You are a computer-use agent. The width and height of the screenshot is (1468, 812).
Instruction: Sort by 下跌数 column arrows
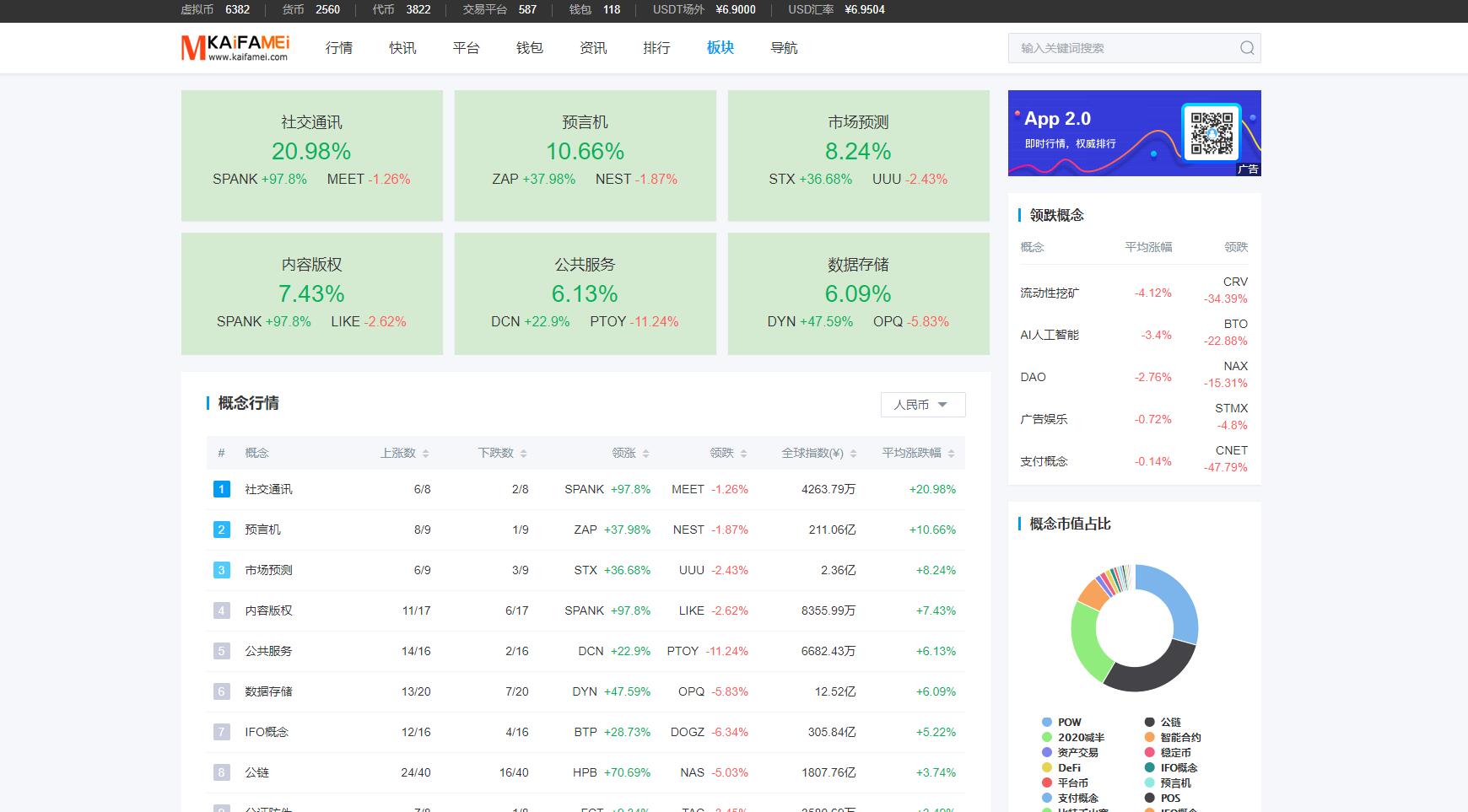click(x=523, y=454)
